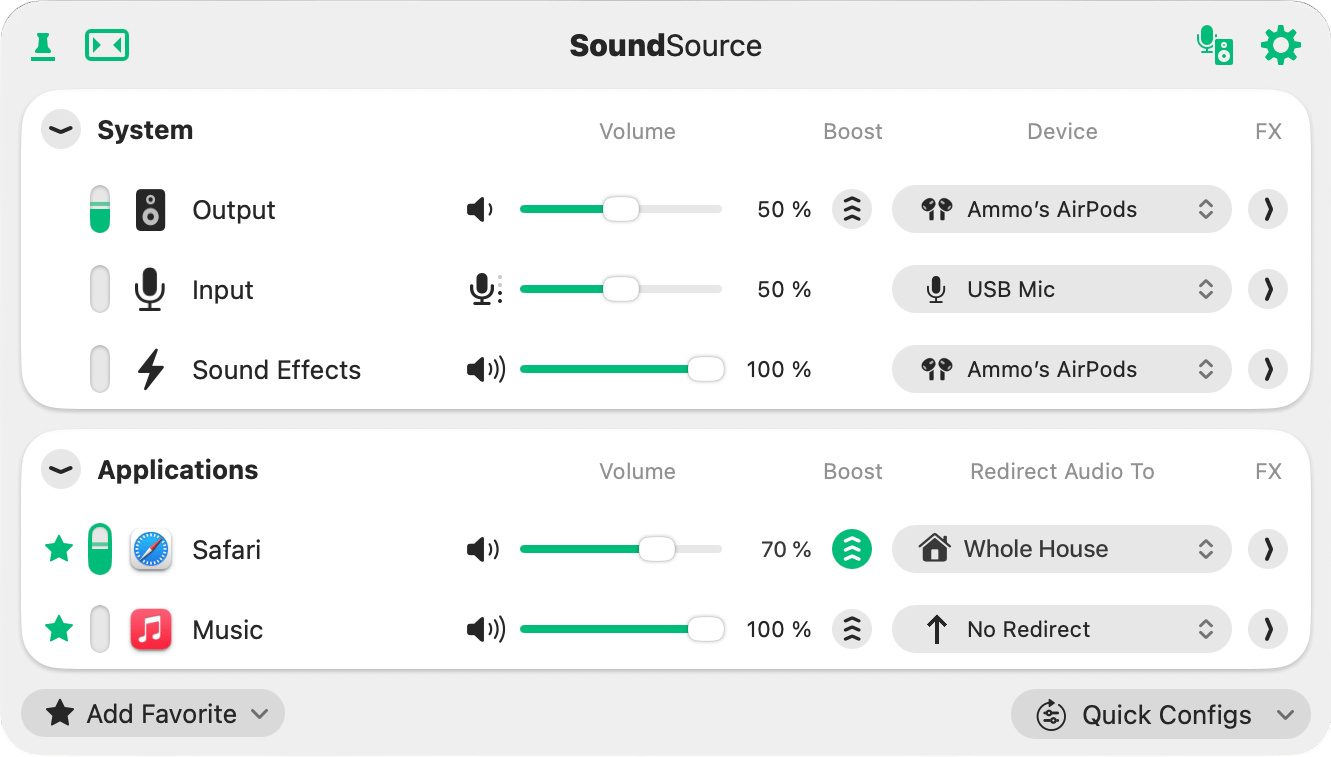Unfavorite Music with its green star

tap(59, 629)
